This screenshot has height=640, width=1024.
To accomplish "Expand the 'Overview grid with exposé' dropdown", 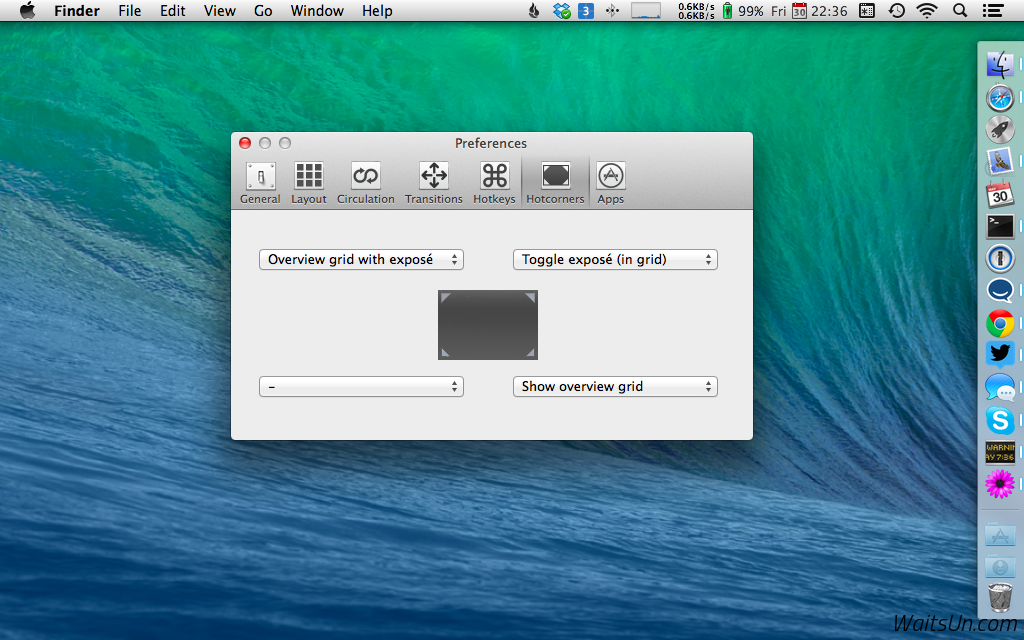I will 361,260.
